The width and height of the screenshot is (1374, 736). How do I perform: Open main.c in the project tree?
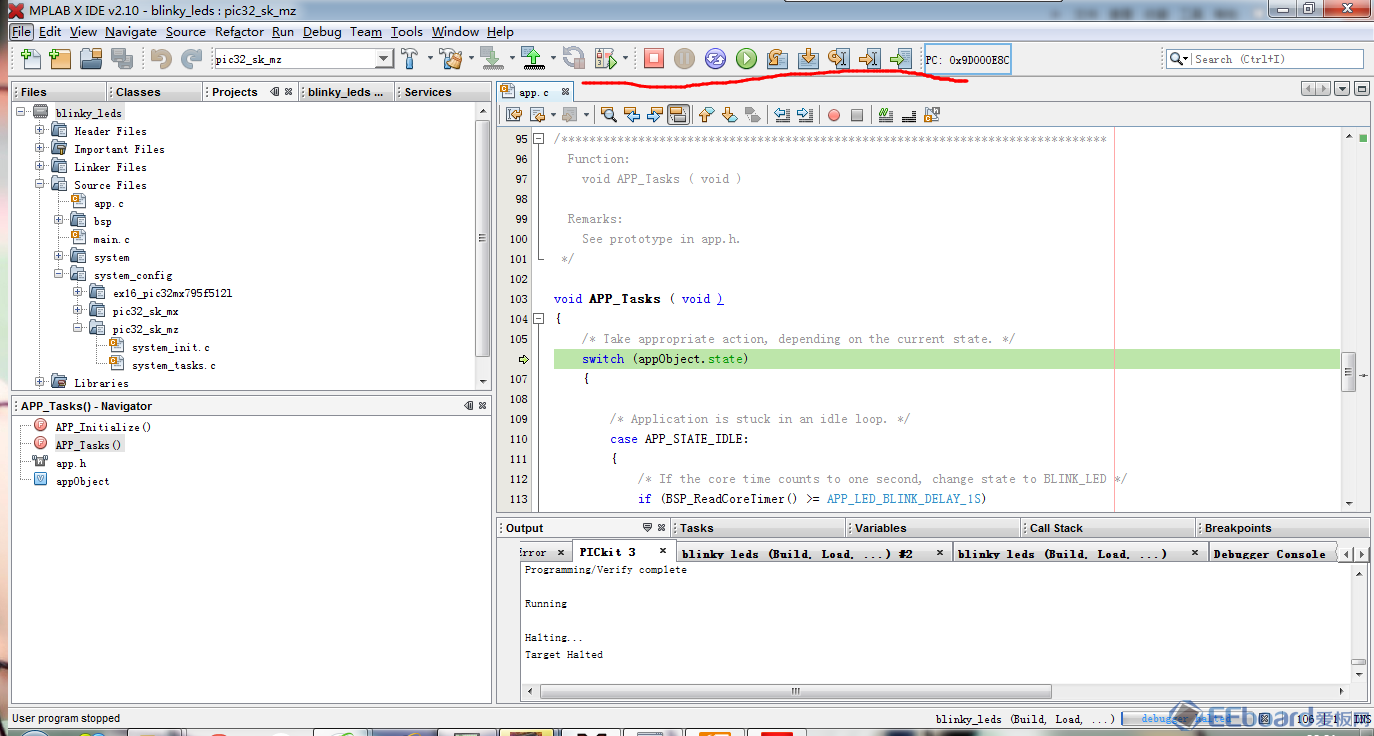tap(111, 239)
